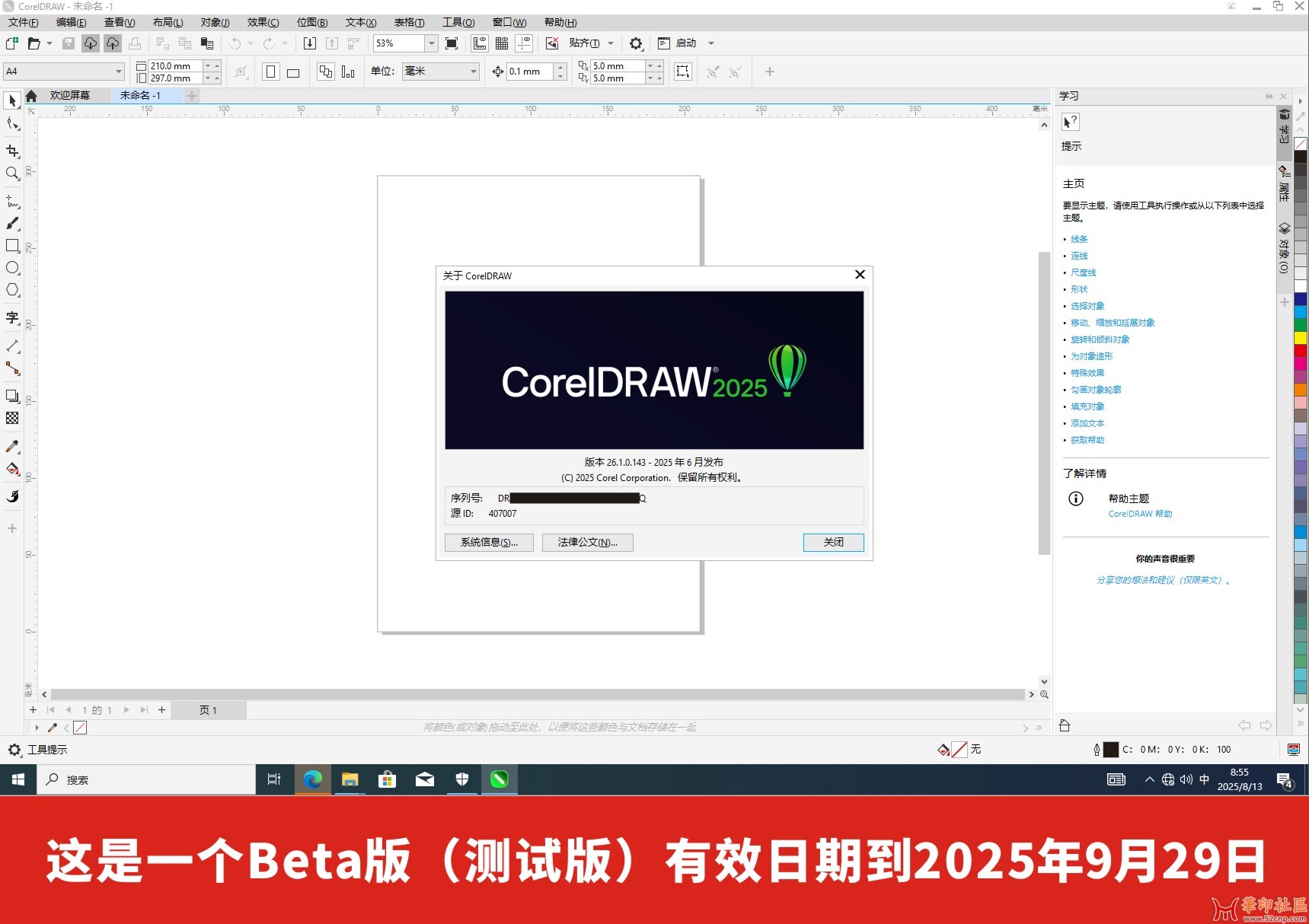The width and height of the screenshot is (1309, 924).
Task: Open the zoom level 53% dropdown
Action: pyautogui.click(x=431, y=43)
